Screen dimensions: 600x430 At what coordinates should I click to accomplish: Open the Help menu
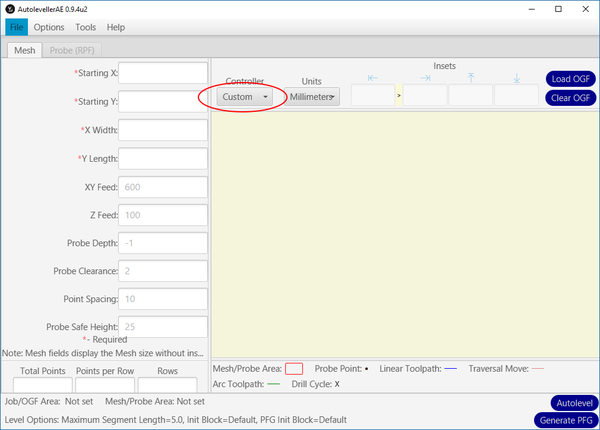[x=116, y=27]
